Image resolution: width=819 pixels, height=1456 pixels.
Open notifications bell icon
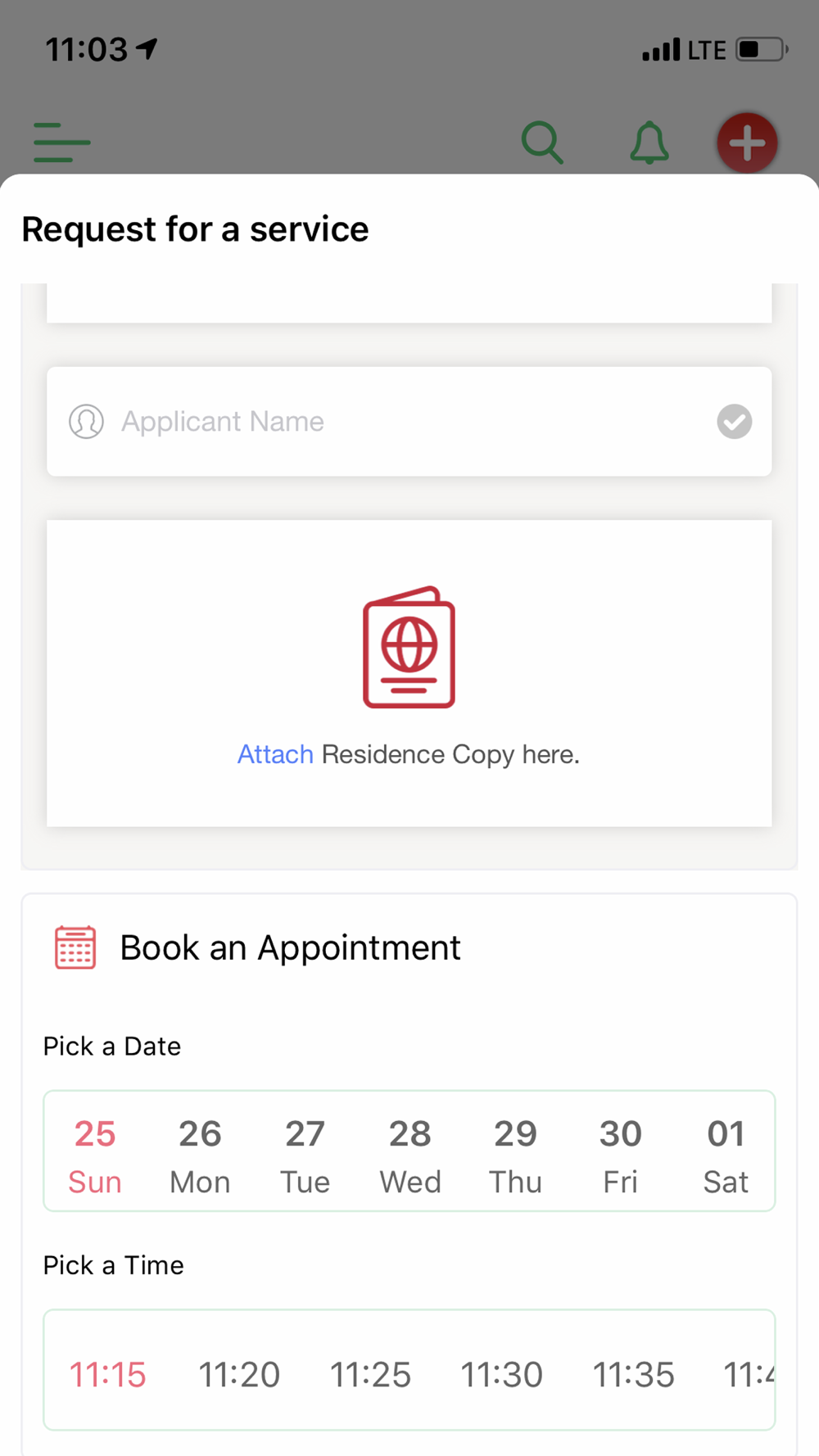click(x=649, y=142)
